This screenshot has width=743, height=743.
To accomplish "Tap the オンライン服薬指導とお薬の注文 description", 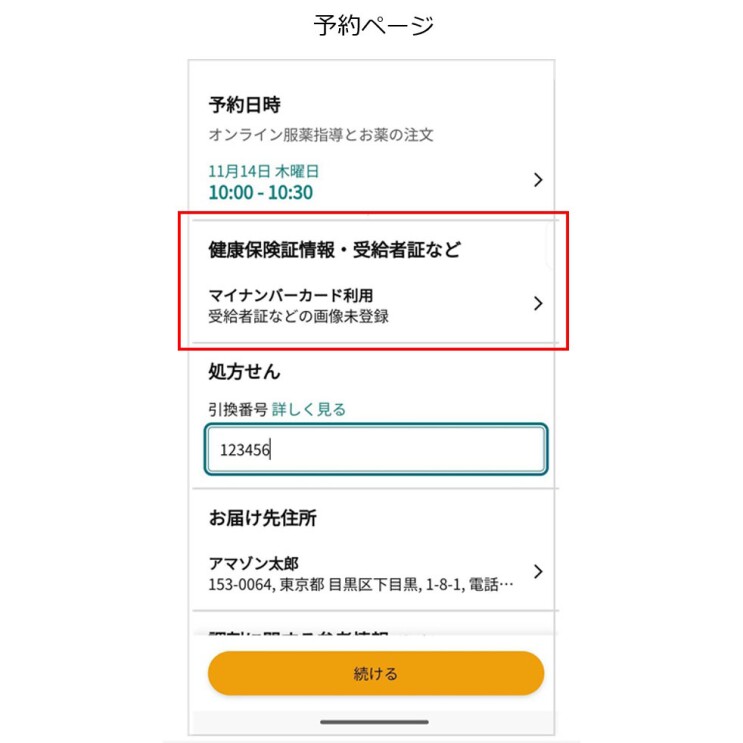I will [x=321, y=134].
